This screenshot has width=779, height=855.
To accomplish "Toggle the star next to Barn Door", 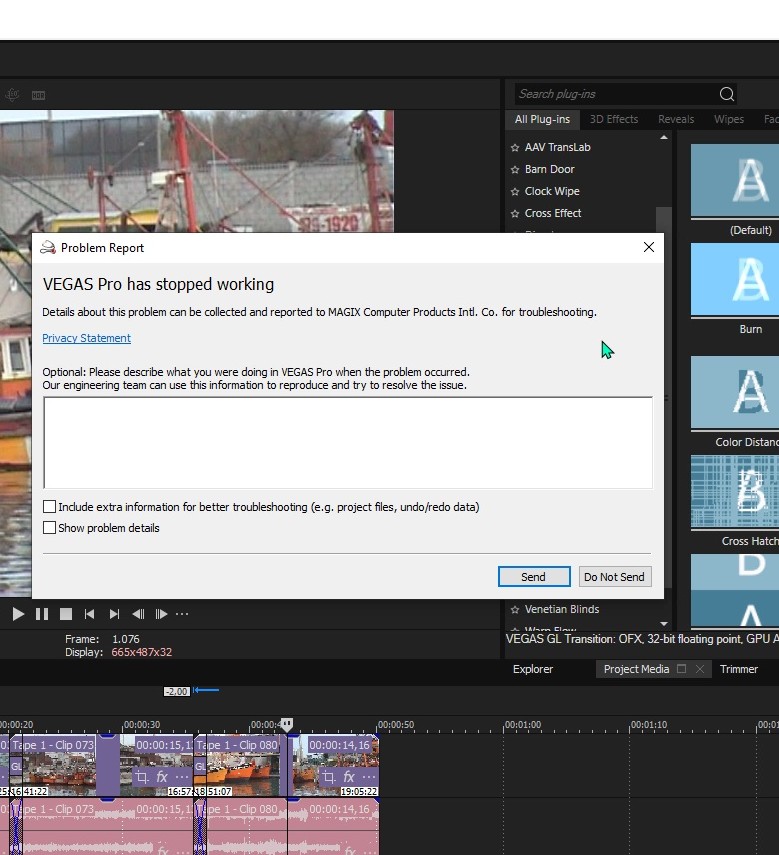I will [515, 170].
